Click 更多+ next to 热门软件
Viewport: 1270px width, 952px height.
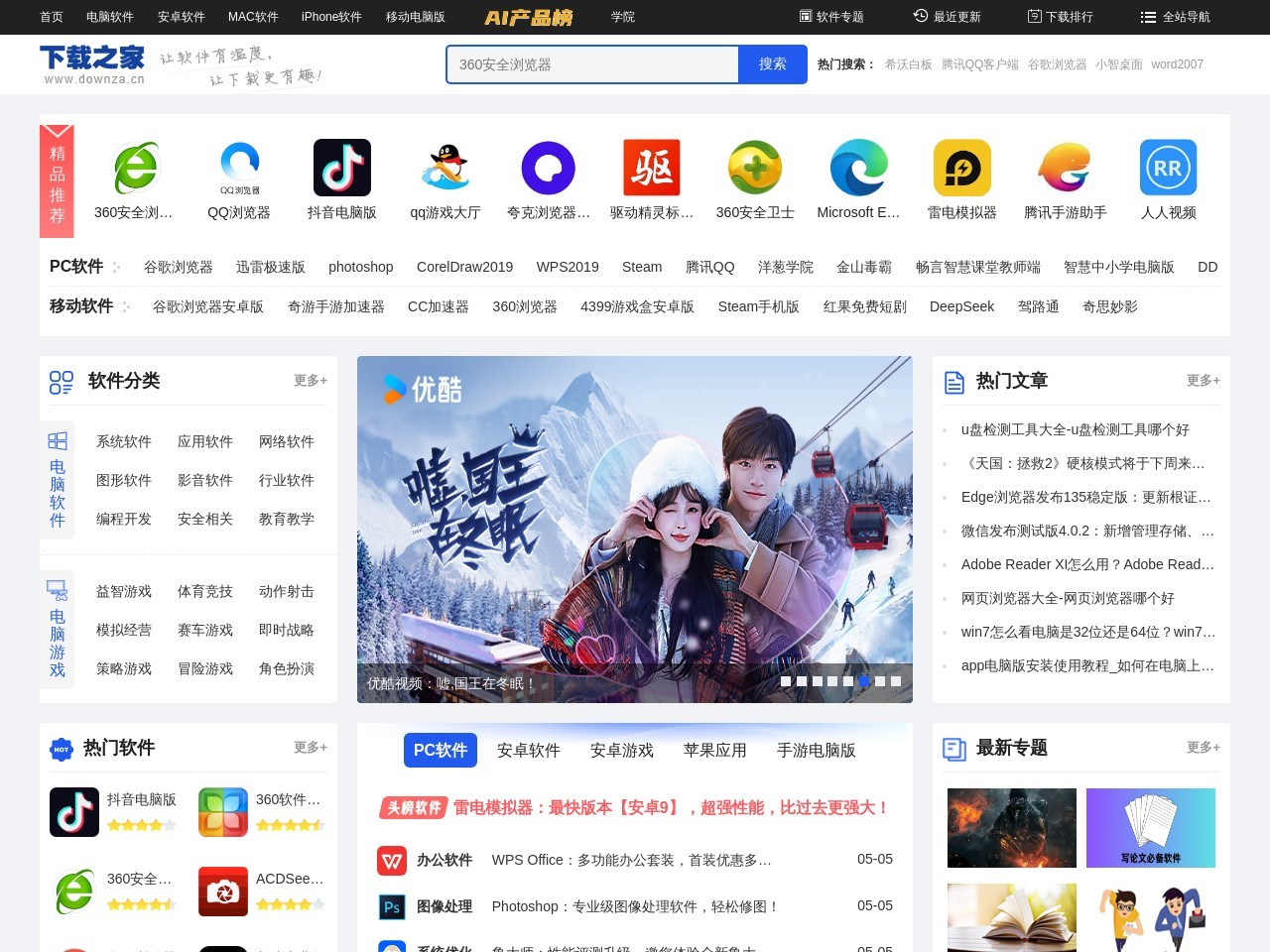click(x=311, y=748)
